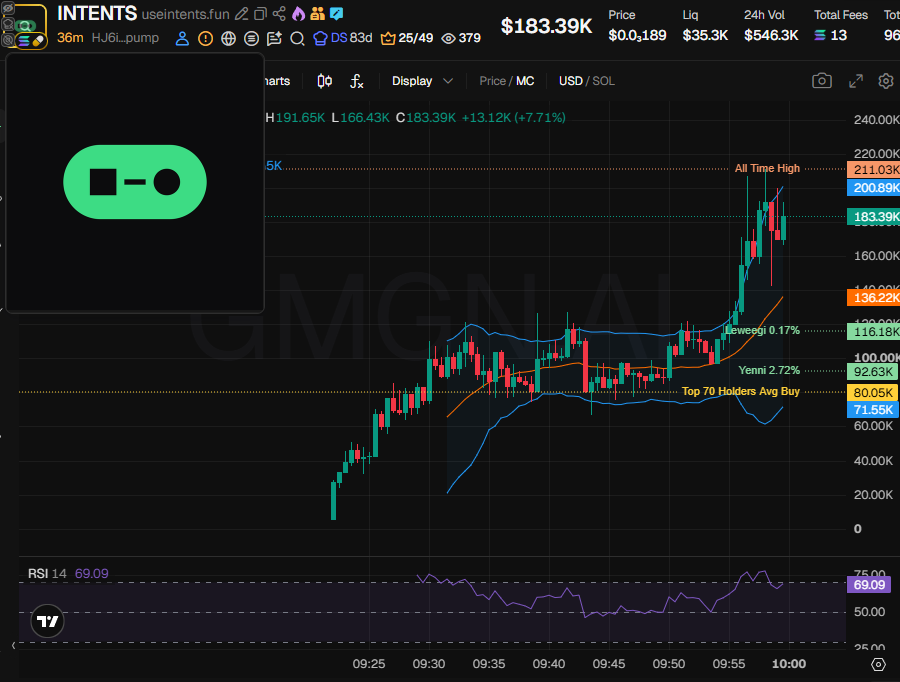Open candlestick chart type selector
Viewport: 900px width, 682px height.
(x=324, y=81)
